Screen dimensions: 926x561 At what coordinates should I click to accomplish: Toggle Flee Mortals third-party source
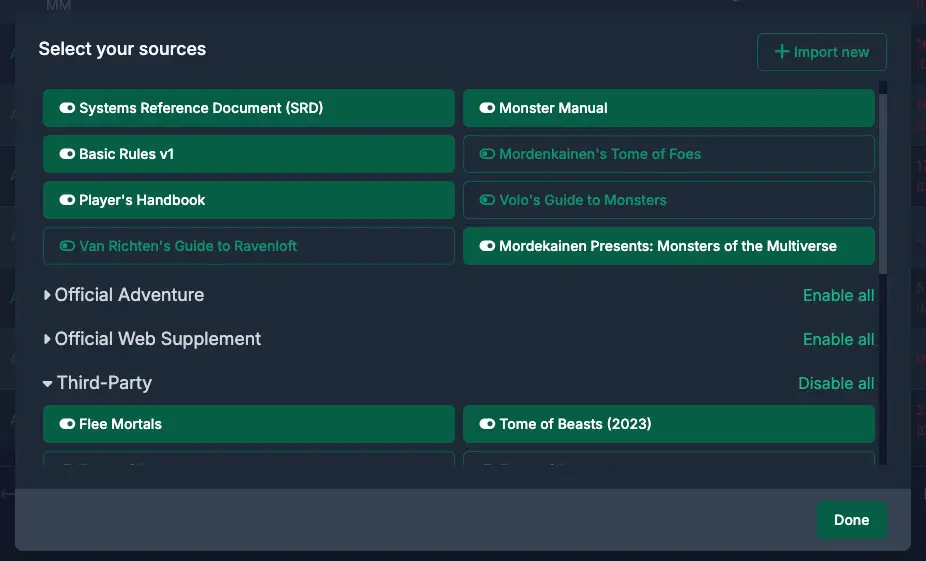point(249,424)
